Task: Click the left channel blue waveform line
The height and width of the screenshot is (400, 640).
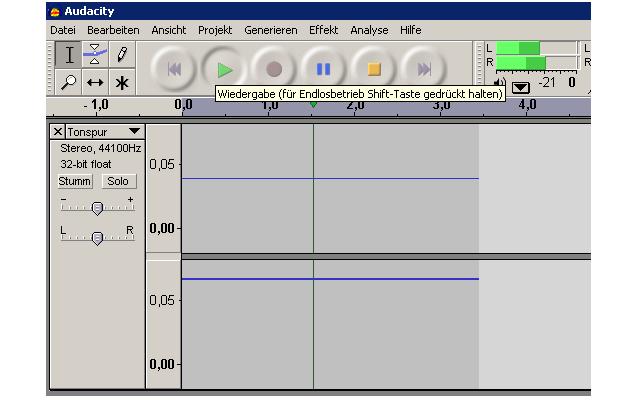Action: pyautogui.click(x=330, y=179)
